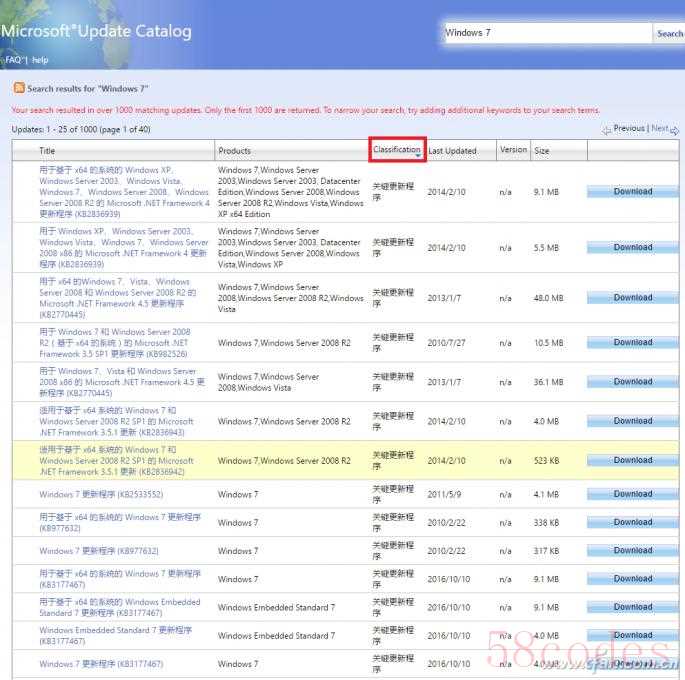
Task: Click the RSS feed icon beside search results
Action: pos(19,88)
